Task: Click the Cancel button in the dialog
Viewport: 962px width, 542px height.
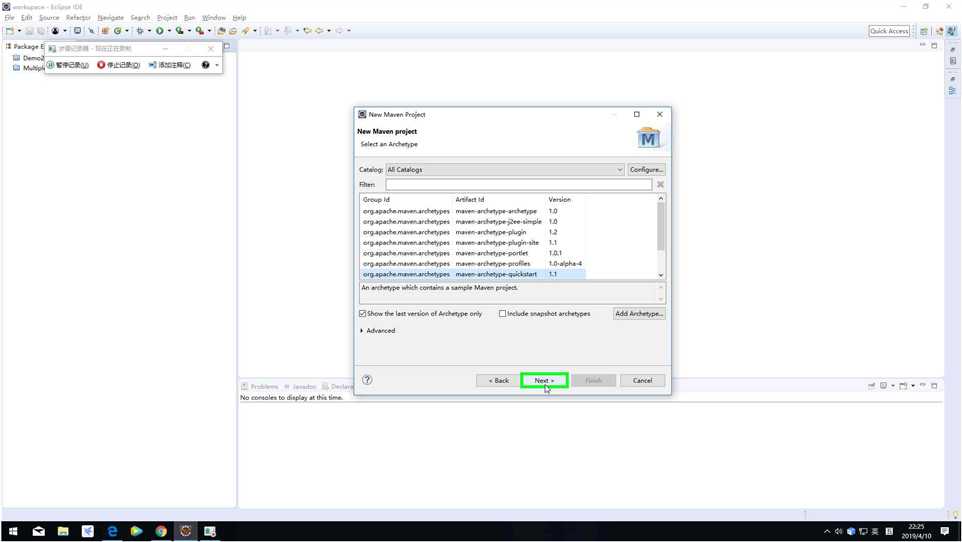Action: 642,381
